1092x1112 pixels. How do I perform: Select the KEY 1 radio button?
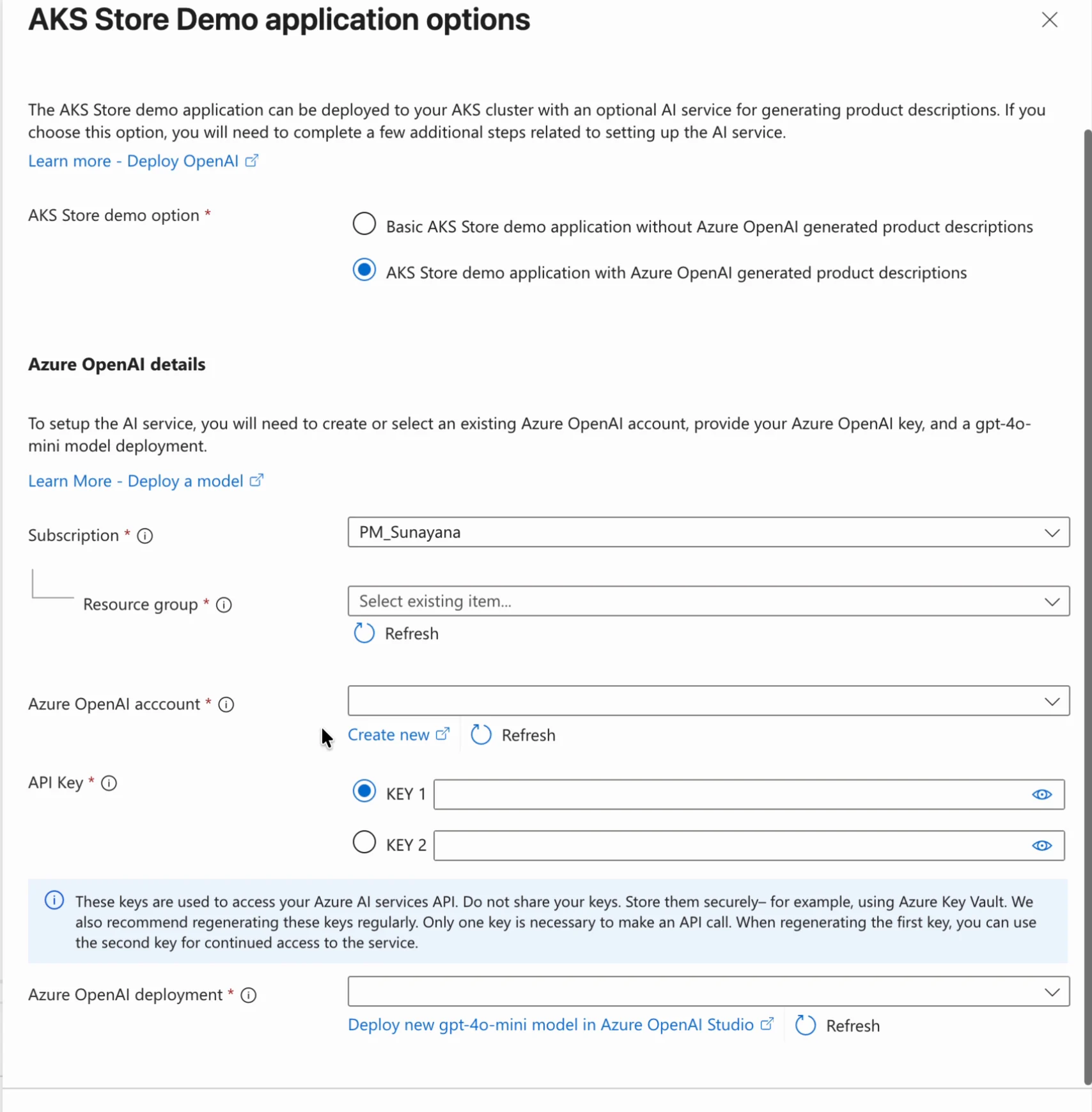(x=364, y=791)
